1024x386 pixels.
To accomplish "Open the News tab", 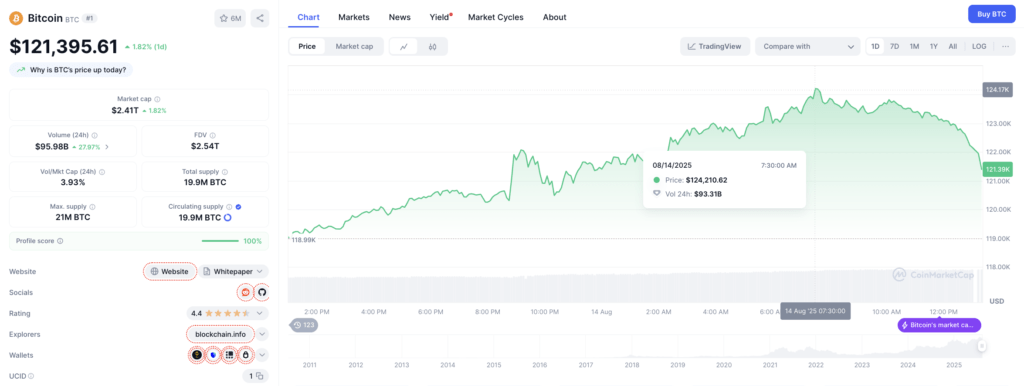I will [400, 17].
